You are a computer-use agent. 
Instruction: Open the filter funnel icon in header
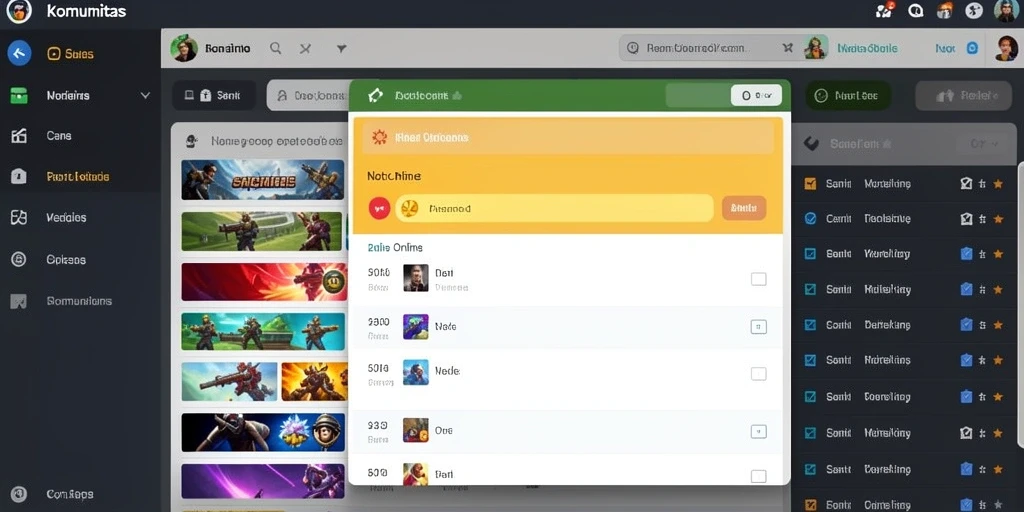341,48
